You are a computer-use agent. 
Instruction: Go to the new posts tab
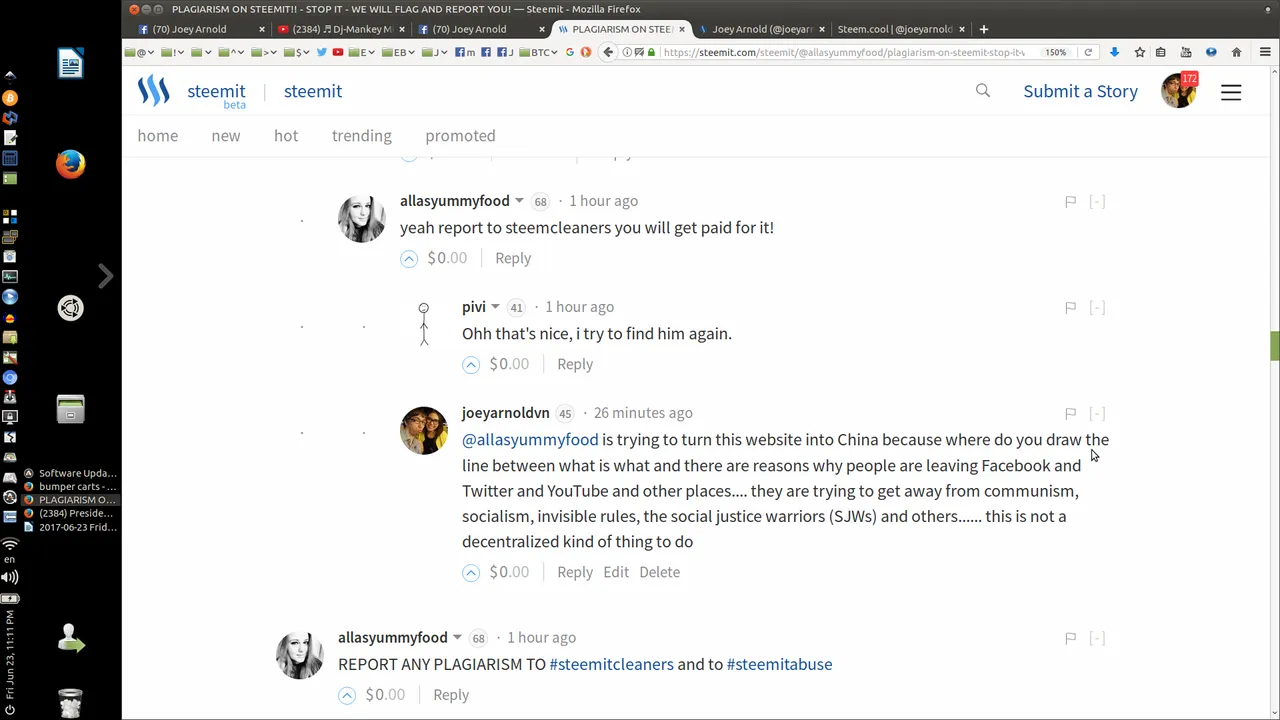click(226, 136)
